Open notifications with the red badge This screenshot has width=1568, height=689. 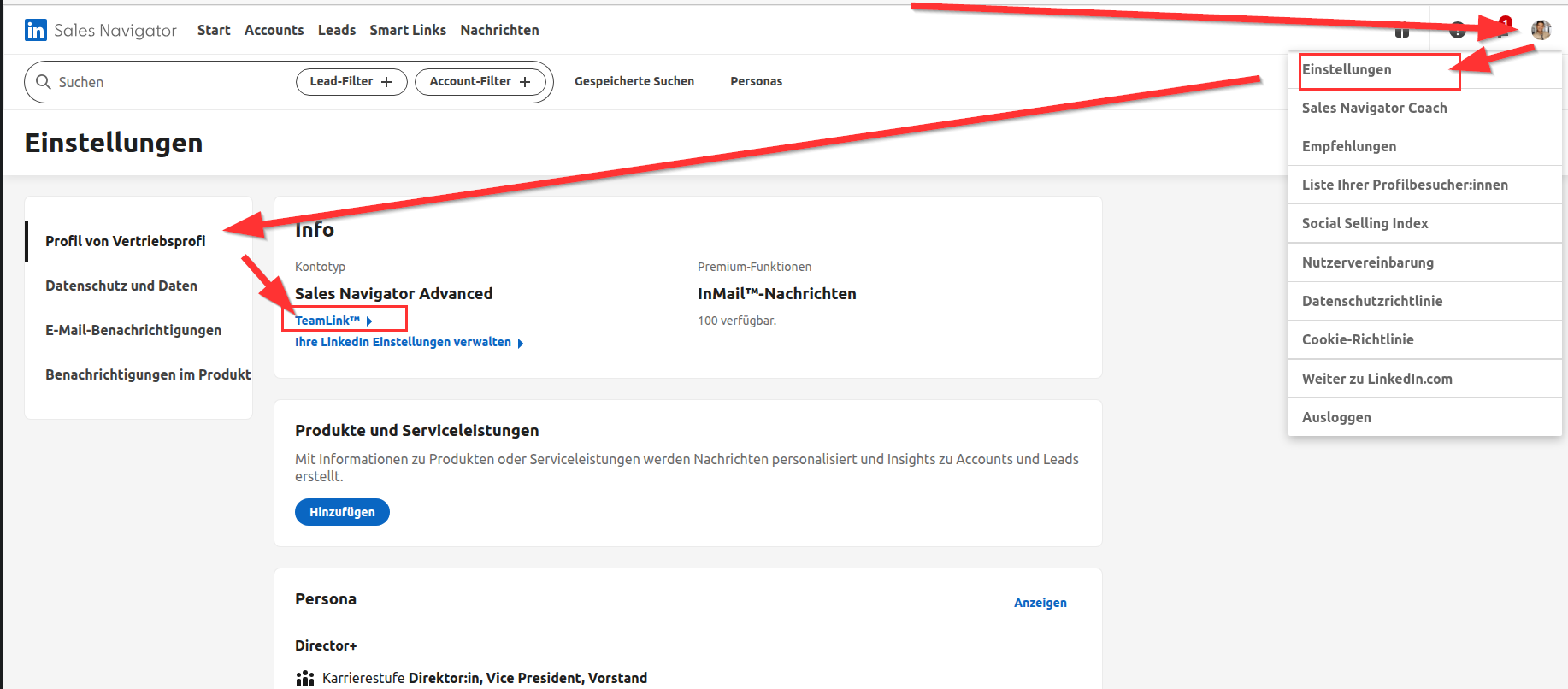pos(1501,30)
